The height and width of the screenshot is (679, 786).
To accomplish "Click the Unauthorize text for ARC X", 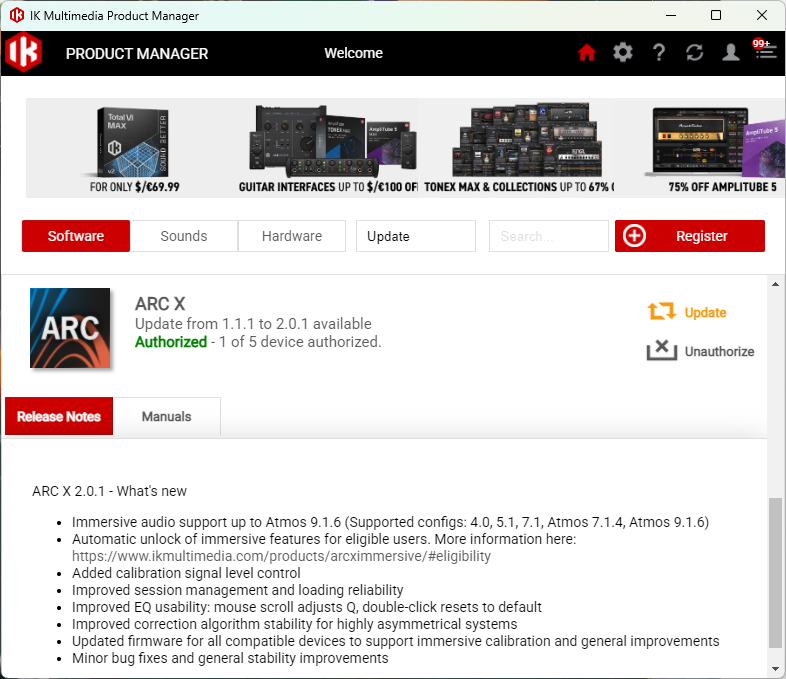I will point(719,351).
